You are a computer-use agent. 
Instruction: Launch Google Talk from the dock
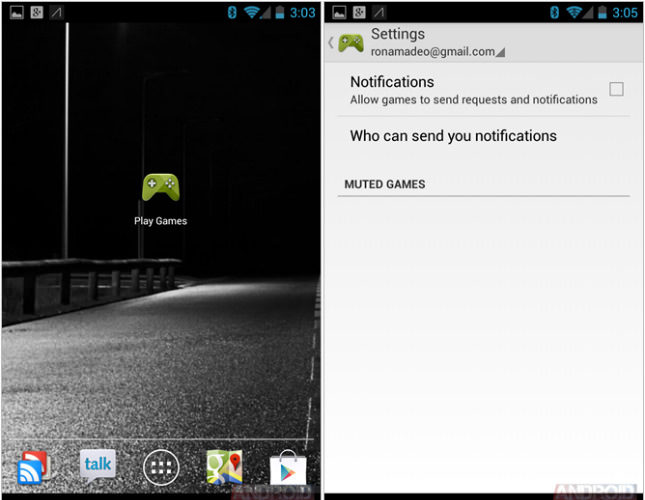coord(98,465)
